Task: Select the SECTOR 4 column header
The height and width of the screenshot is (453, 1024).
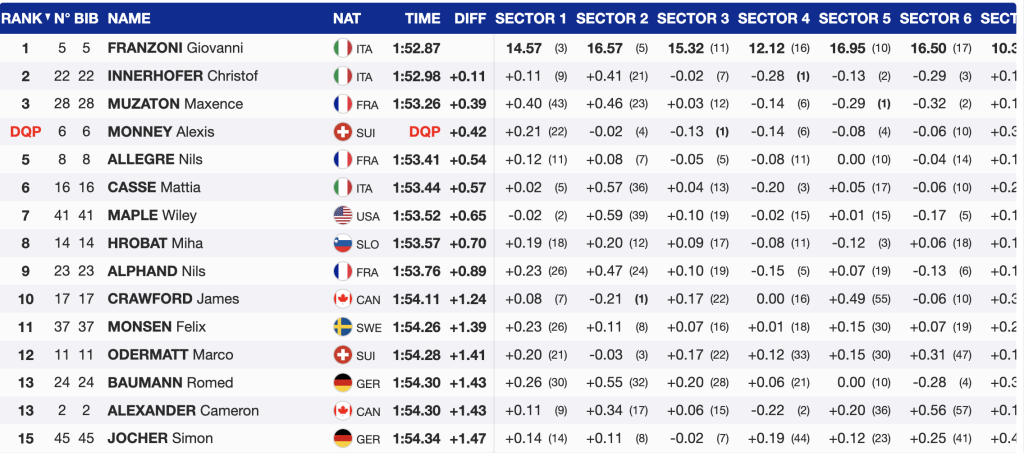Action: [x=773, y=18]
